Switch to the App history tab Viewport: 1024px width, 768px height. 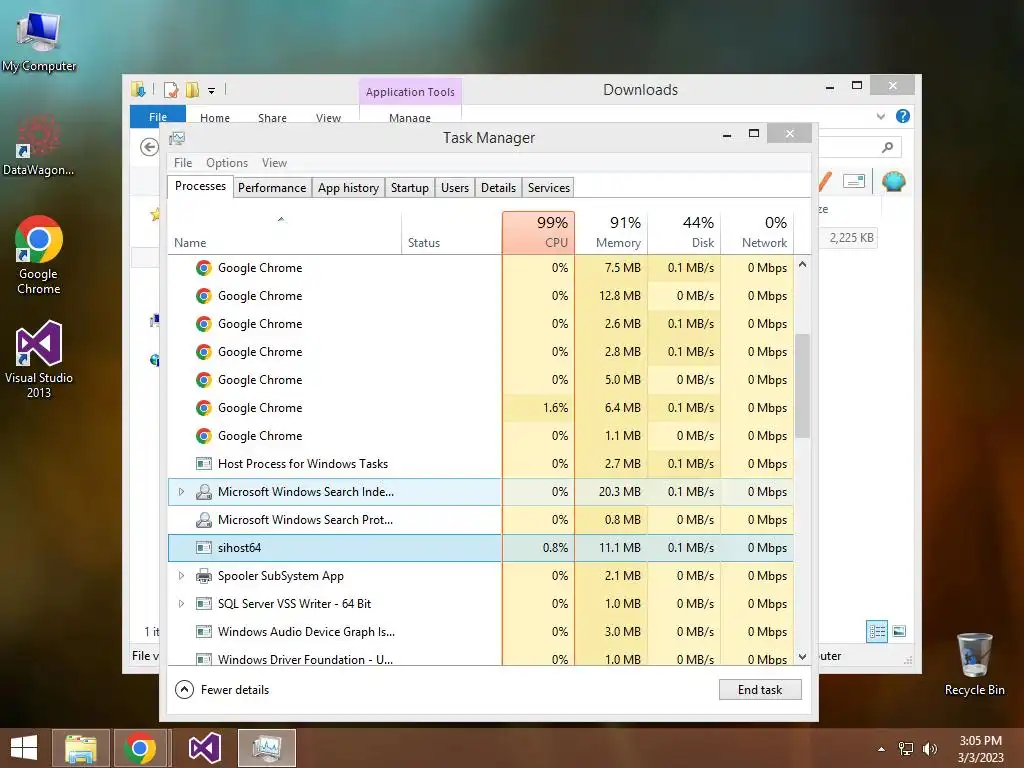coord(348,187)
